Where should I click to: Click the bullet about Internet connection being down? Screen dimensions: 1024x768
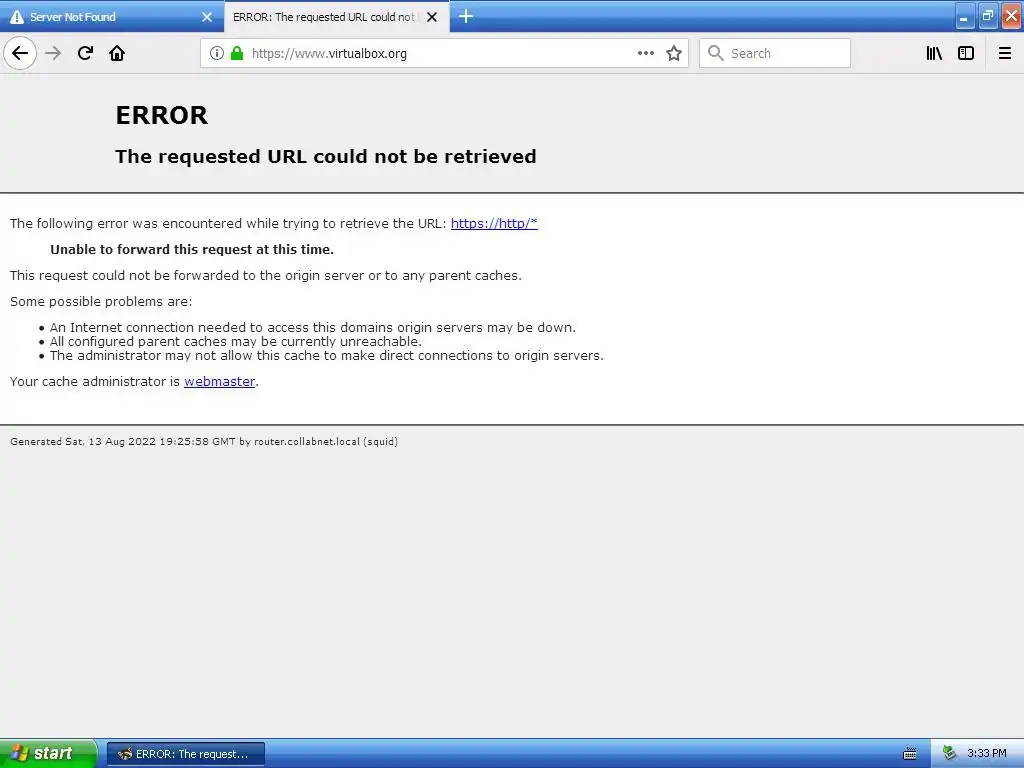click(x=313, y=327)
